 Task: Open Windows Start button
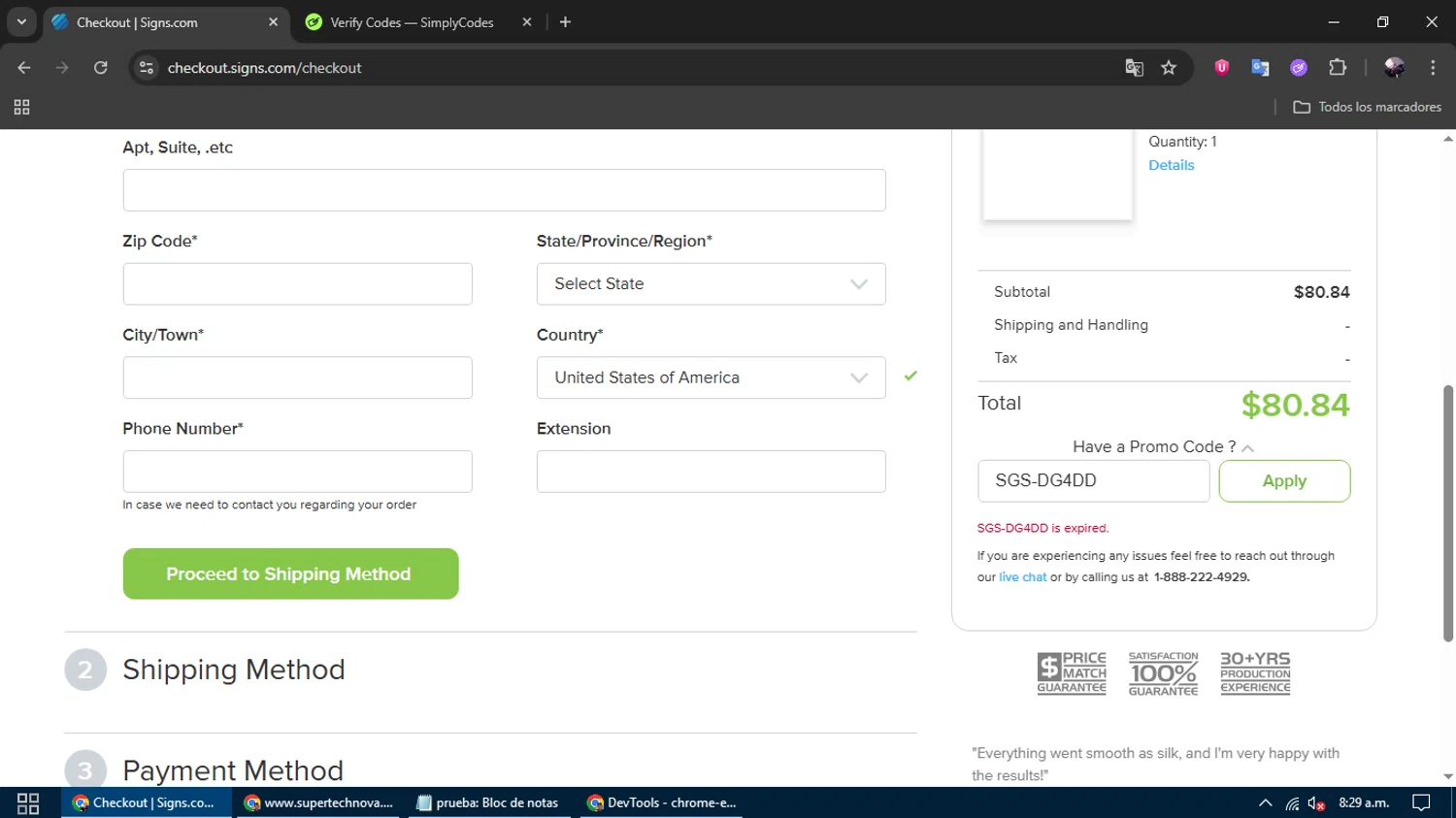tap(28, 802)
